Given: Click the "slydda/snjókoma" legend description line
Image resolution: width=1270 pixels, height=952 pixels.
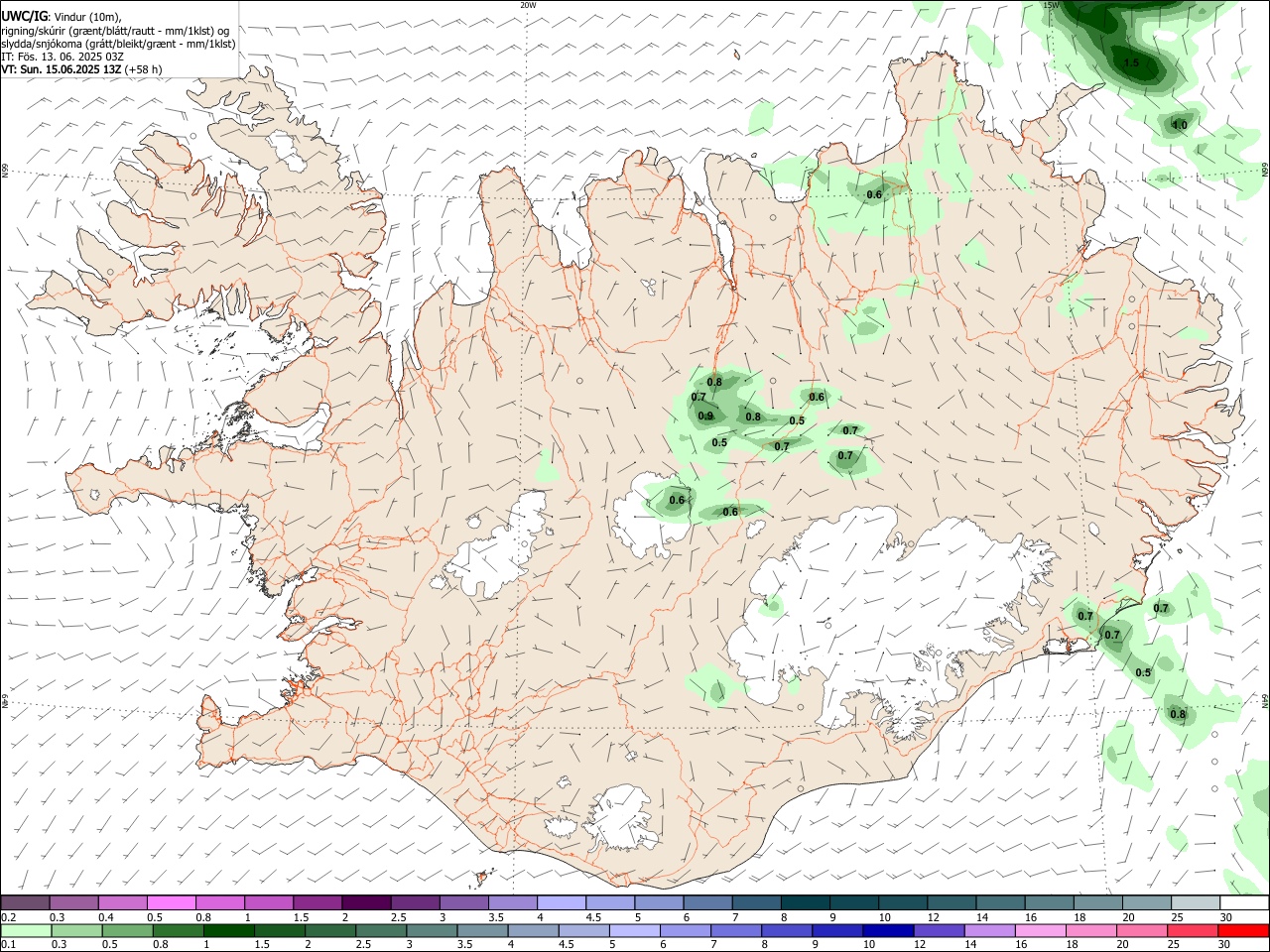Looking at the screenshot, I should [x=118, y=44].
